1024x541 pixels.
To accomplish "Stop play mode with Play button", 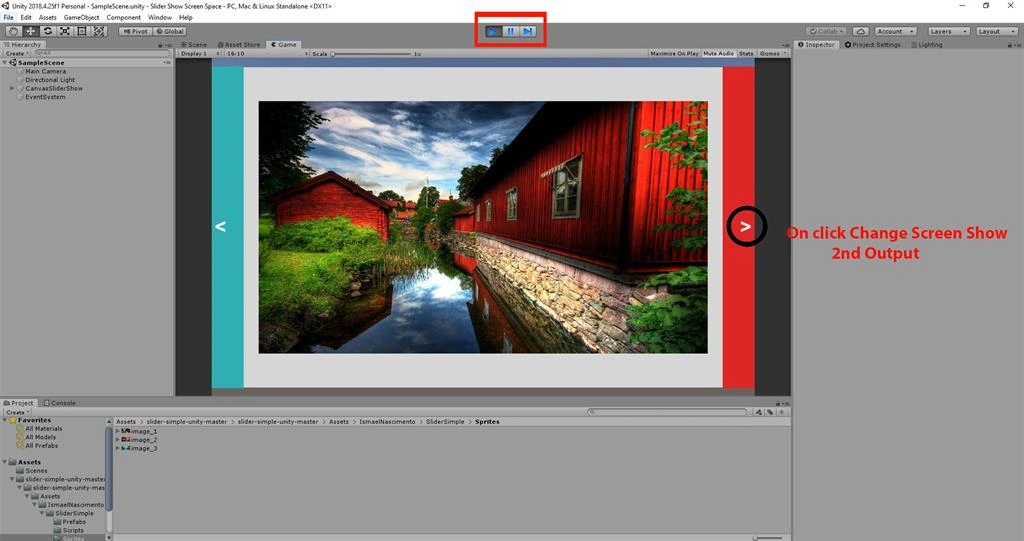I will pyautogui.click(x=494, y=31).
